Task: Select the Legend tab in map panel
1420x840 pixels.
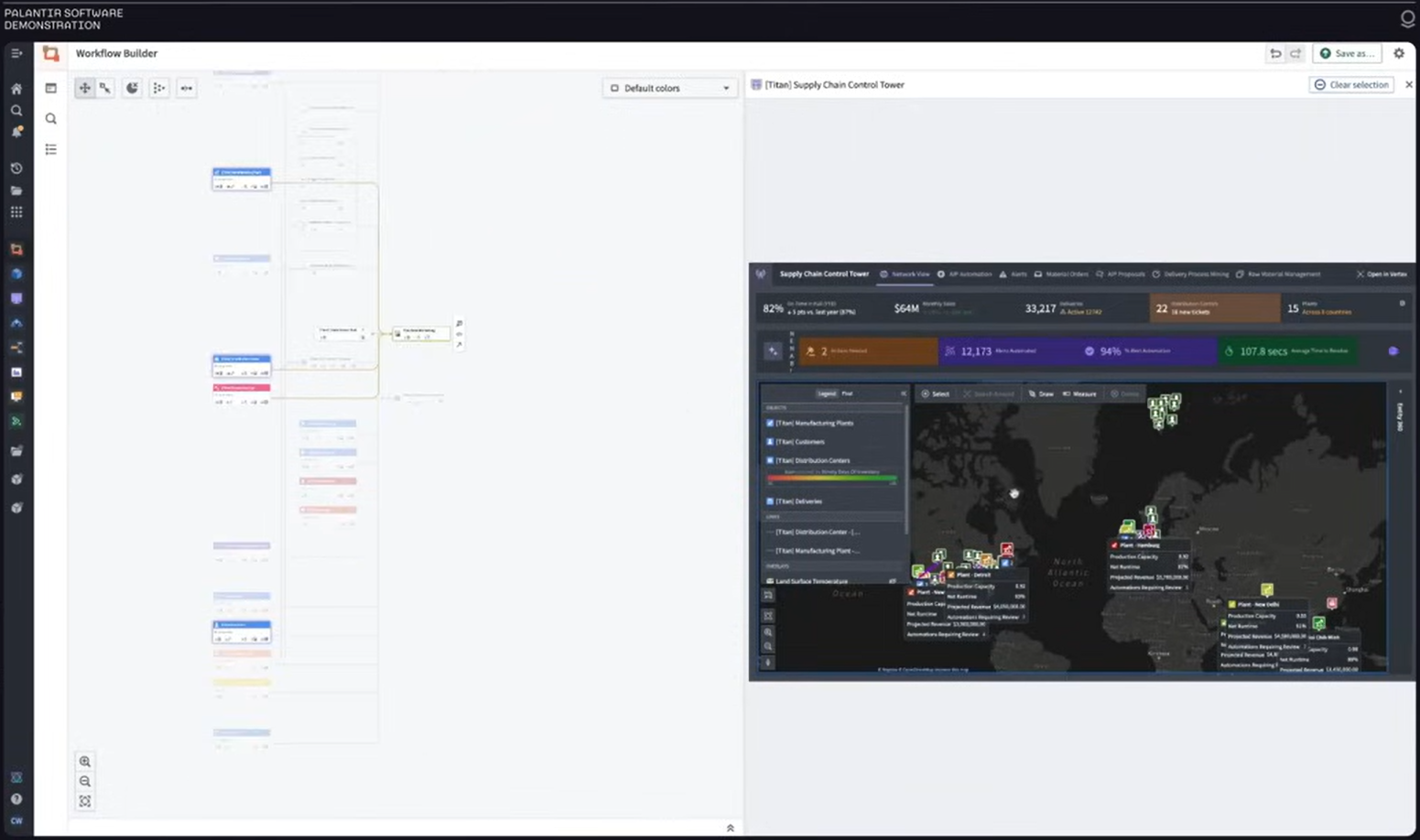Action: pos(827,393)
